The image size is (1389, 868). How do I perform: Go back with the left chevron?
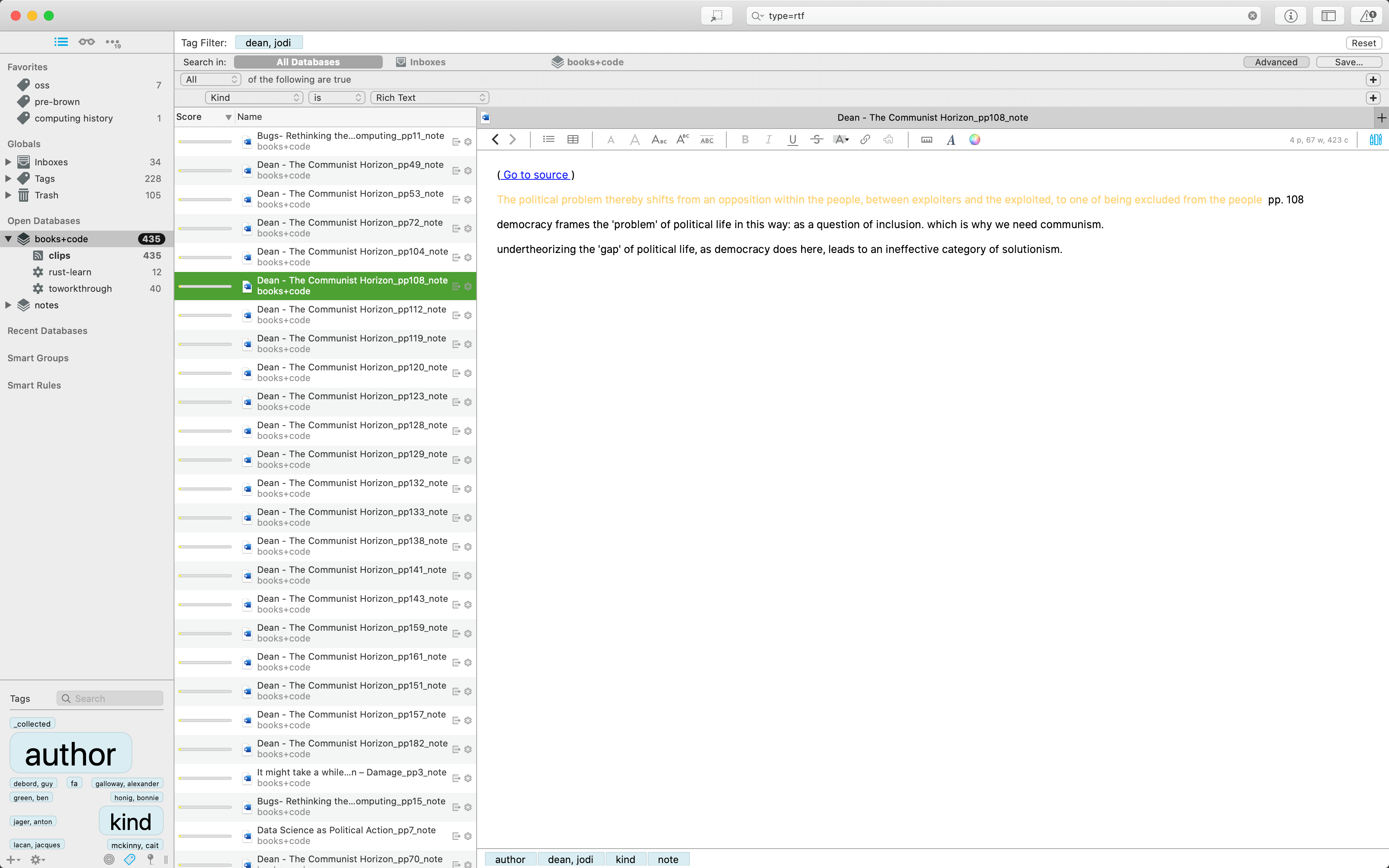(495, 140)
